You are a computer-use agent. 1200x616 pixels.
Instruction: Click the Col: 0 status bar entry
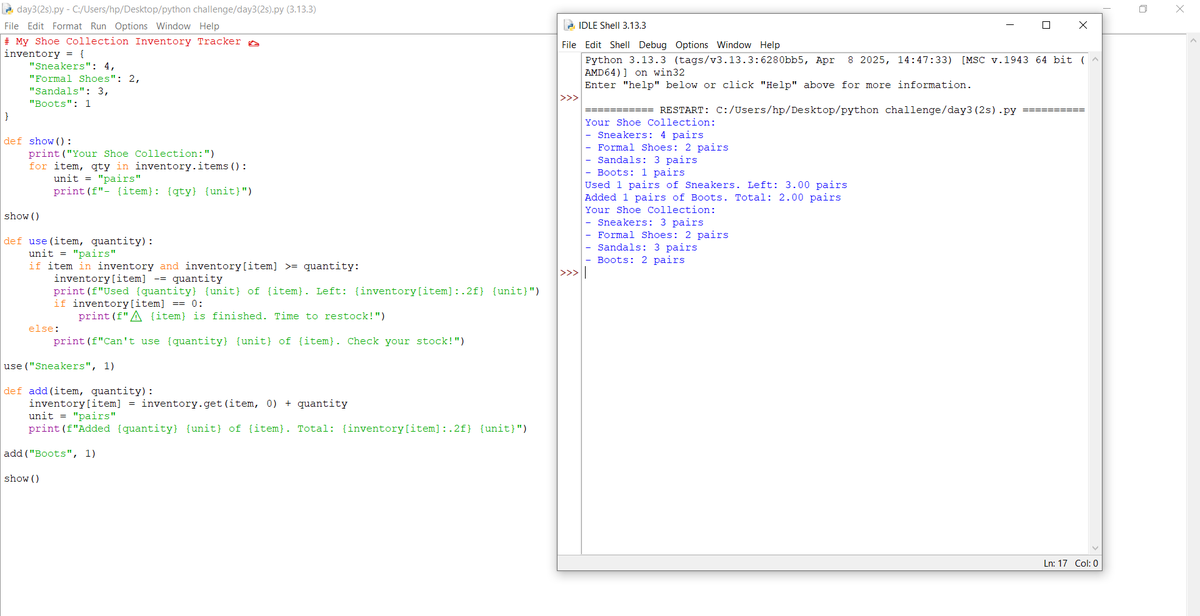click(1086, 563)
